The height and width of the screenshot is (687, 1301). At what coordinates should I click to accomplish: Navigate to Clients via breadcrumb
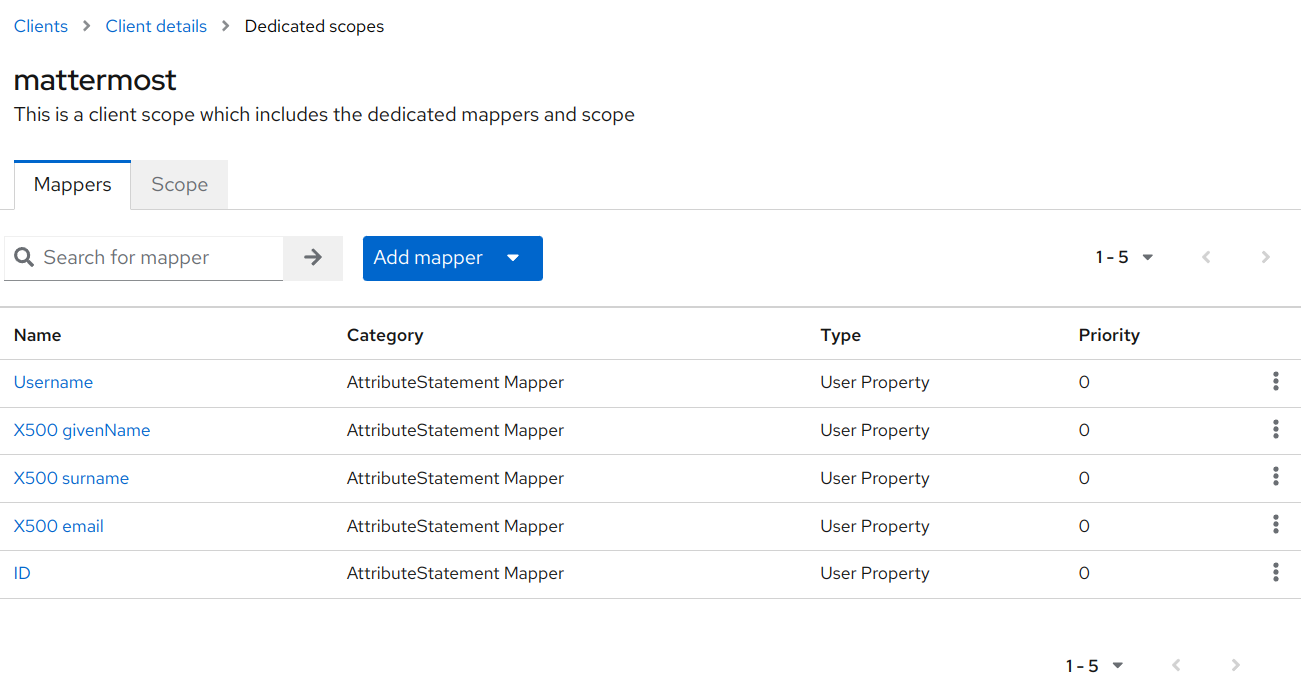coord(40,25)
